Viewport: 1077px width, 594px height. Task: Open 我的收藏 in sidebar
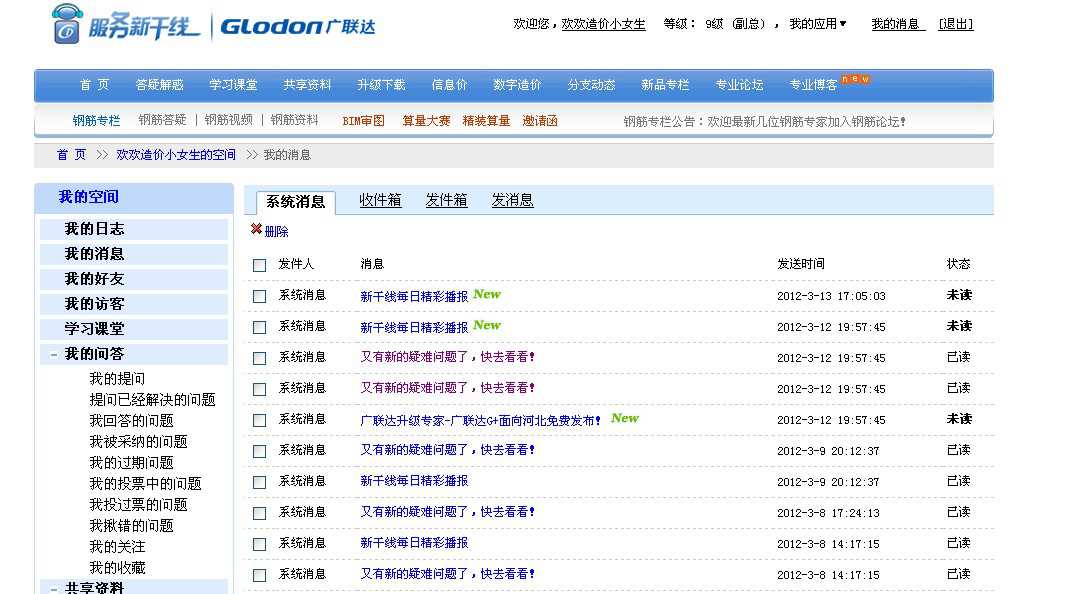coord(117,568)
